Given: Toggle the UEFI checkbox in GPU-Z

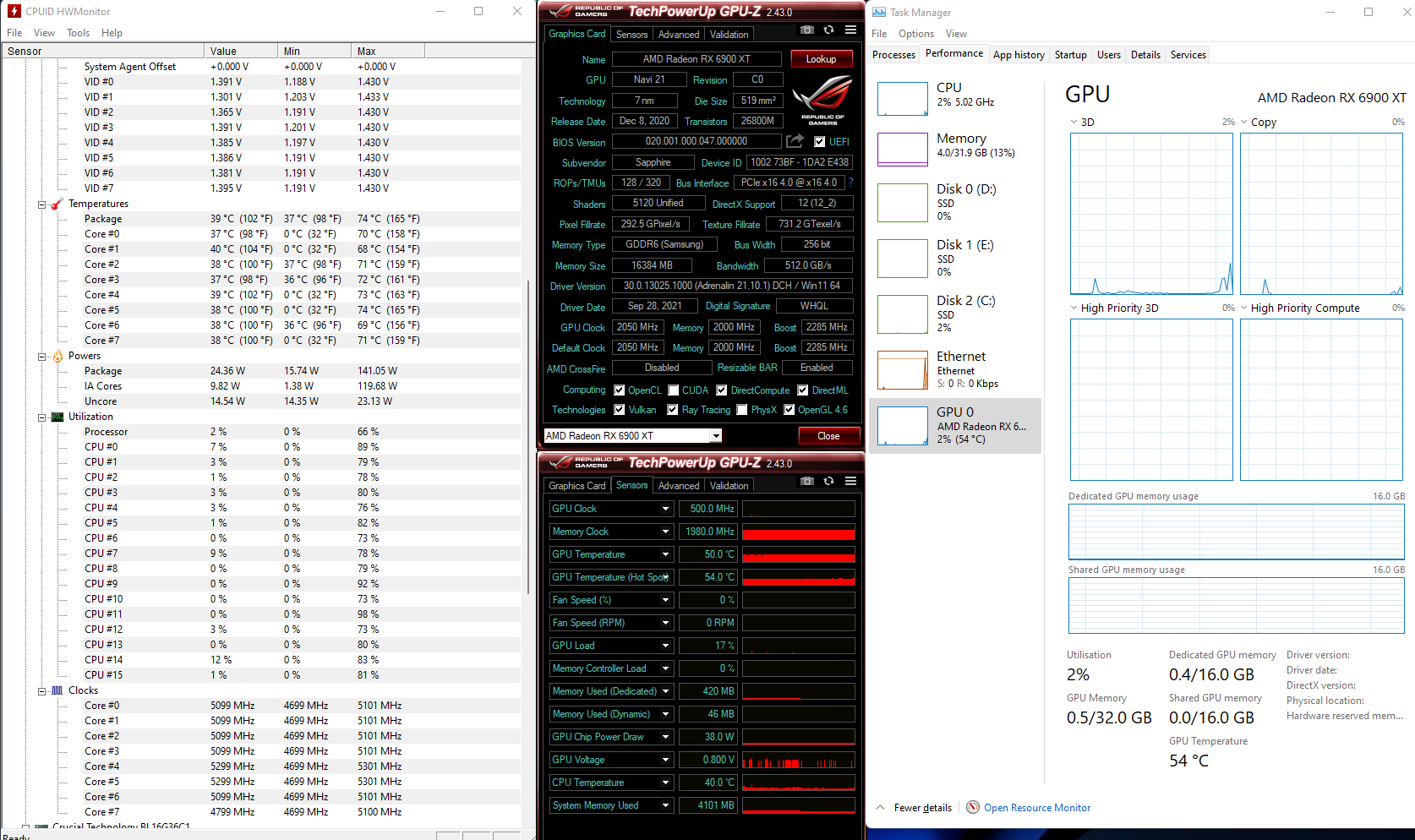Looking at the screenshot, I should point(819,142).
